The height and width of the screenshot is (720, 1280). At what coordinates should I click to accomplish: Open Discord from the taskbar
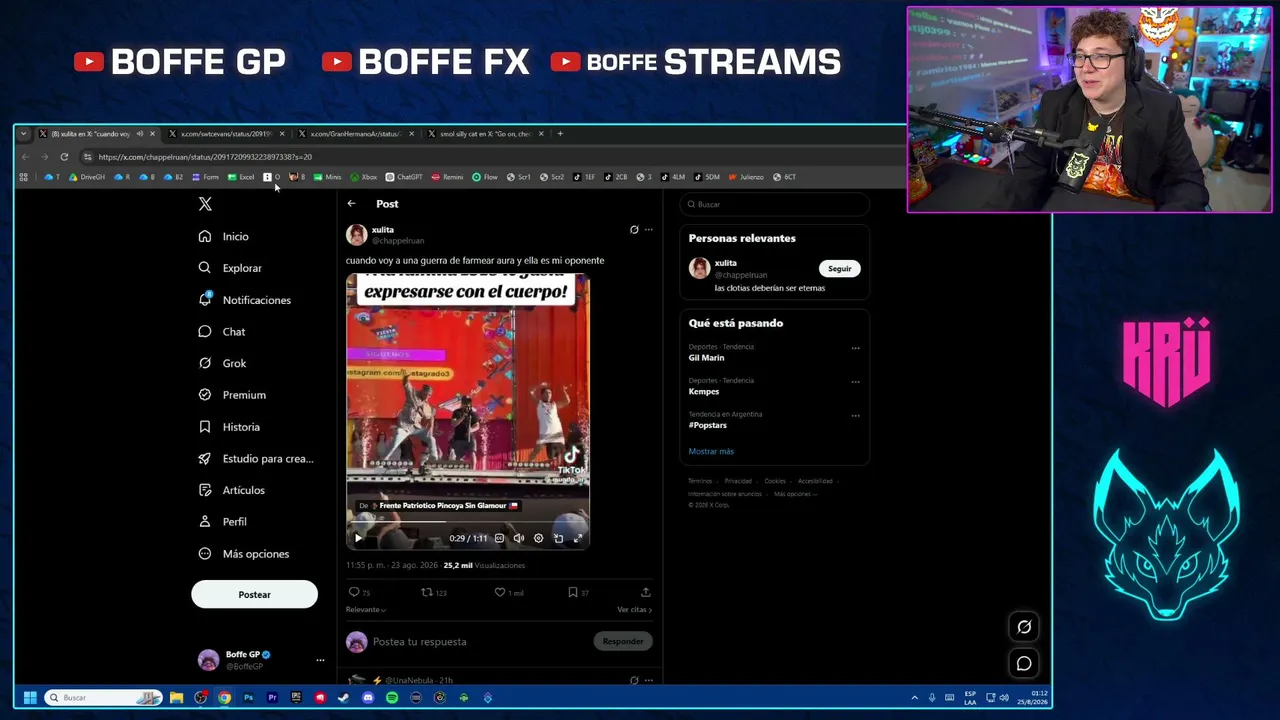[x=368, y=698]
